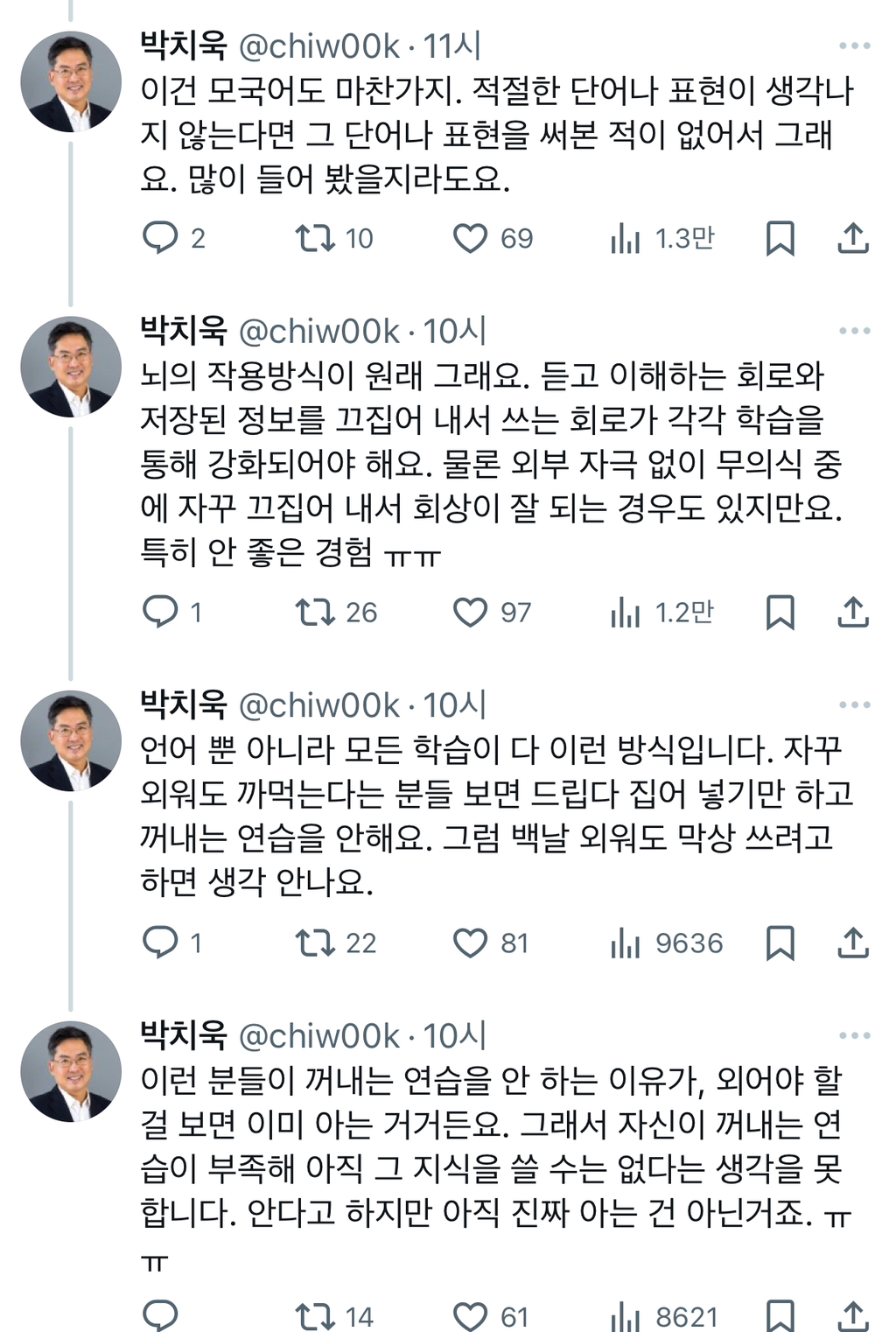The image size is (896, 1332).
Task: Like the tweet with 97 likes
Action: 470,613
